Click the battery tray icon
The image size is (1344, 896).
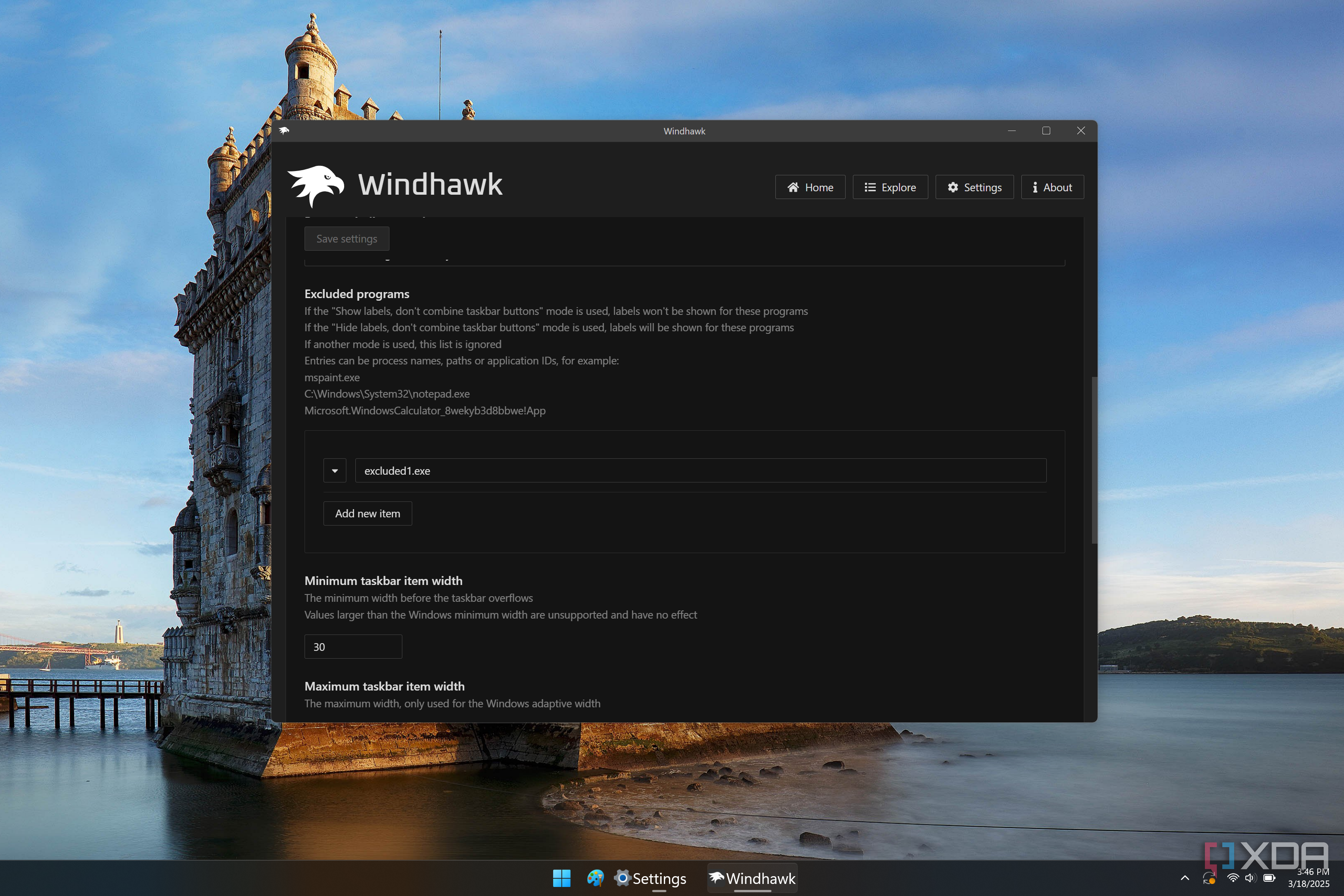point(1269,878)
